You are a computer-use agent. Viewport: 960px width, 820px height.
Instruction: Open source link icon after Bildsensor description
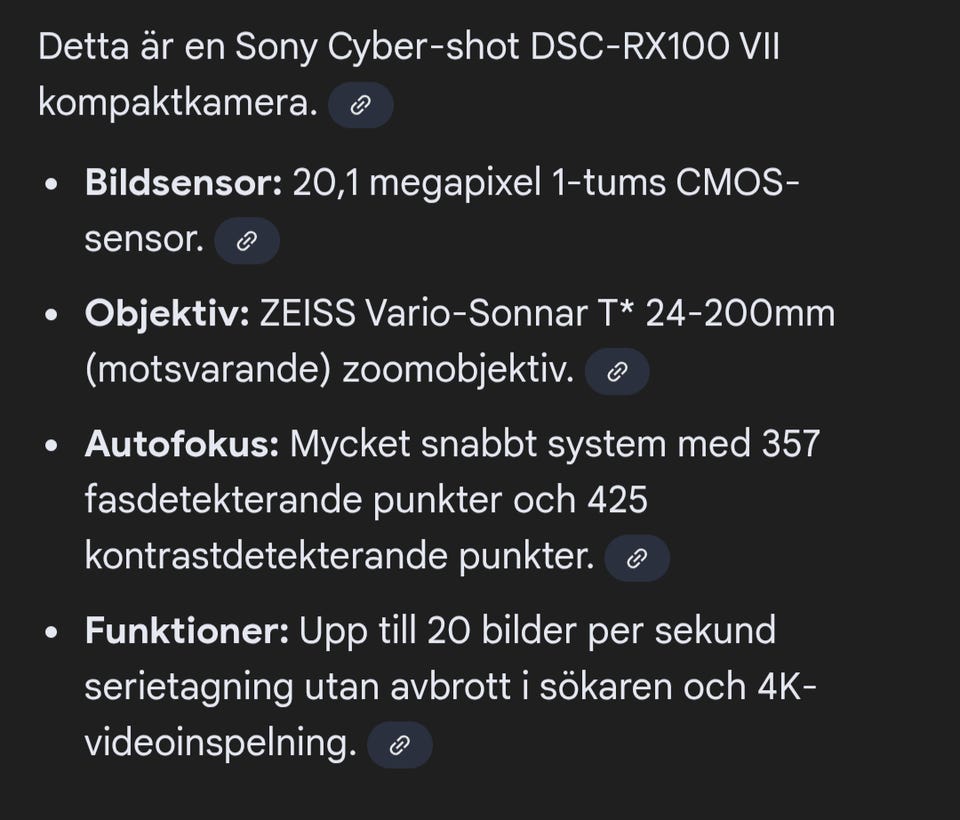(246, 242)
